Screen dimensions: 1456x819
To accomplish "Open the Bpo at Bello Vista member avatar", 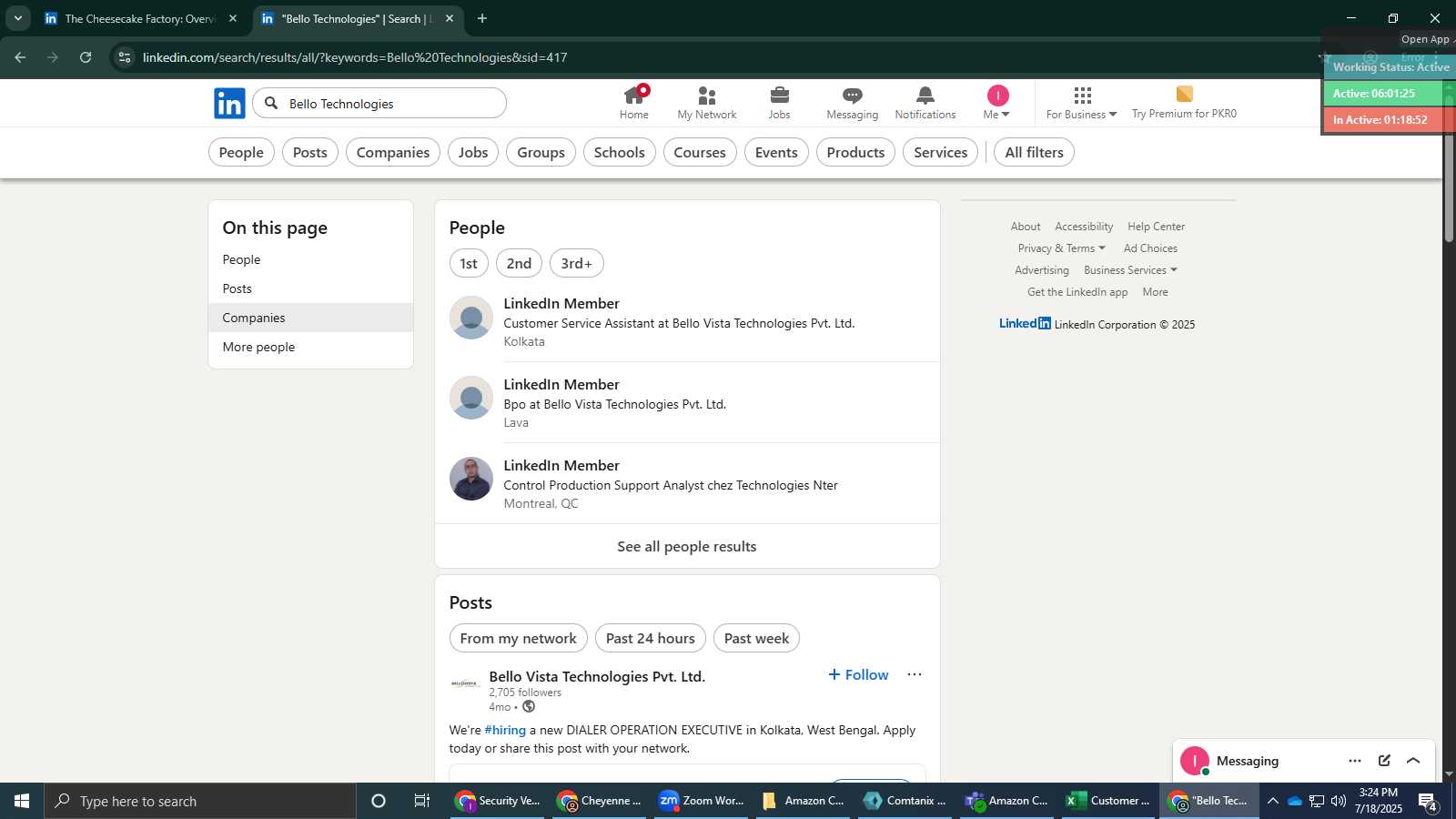I will (x=471, y=398).
